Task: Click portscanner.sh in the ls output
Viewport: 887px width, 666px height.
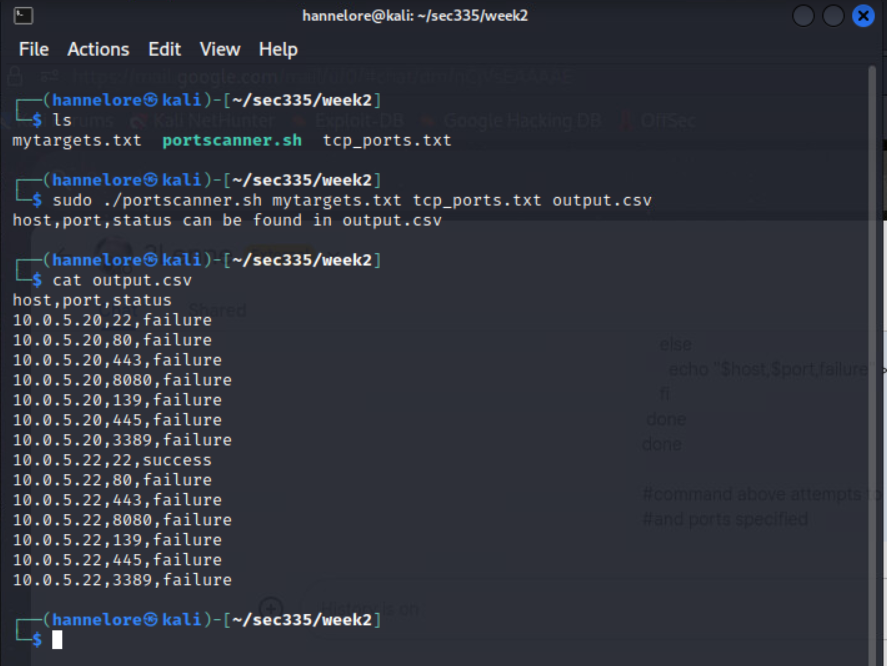Action: (231, 140)
